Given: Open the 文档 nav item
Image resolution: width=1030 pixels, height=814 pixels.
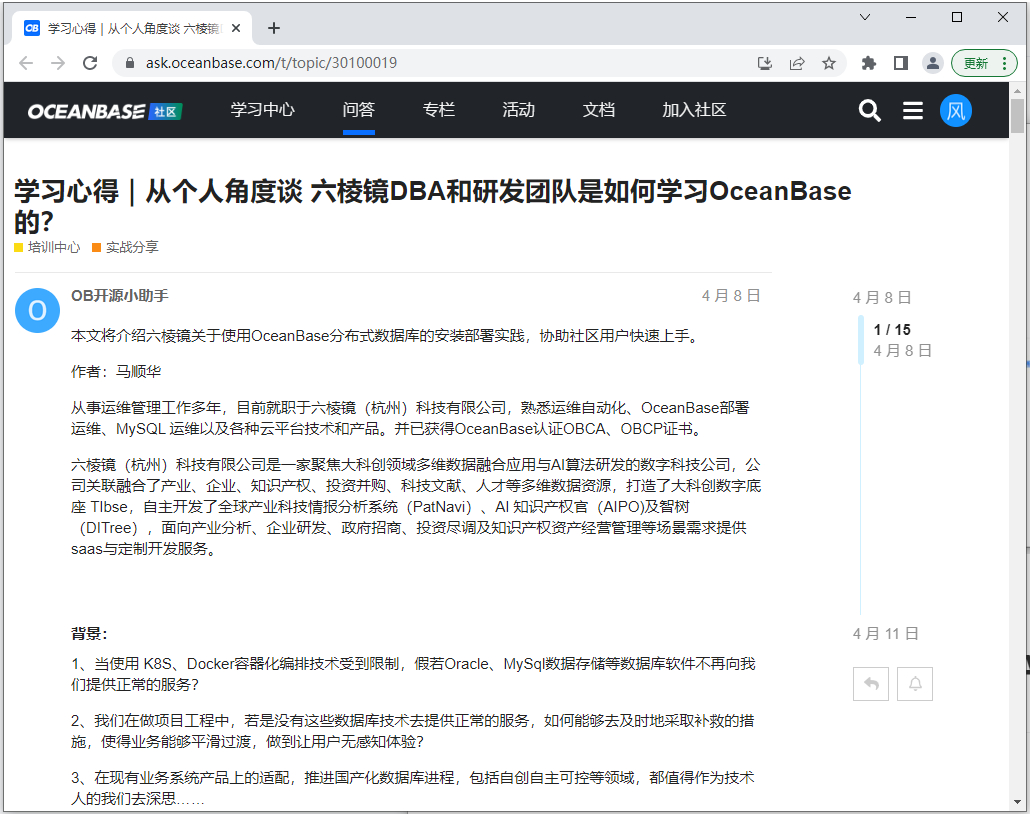Looking at the screenshot, I should pyautogui.click(x=599, y=110).
